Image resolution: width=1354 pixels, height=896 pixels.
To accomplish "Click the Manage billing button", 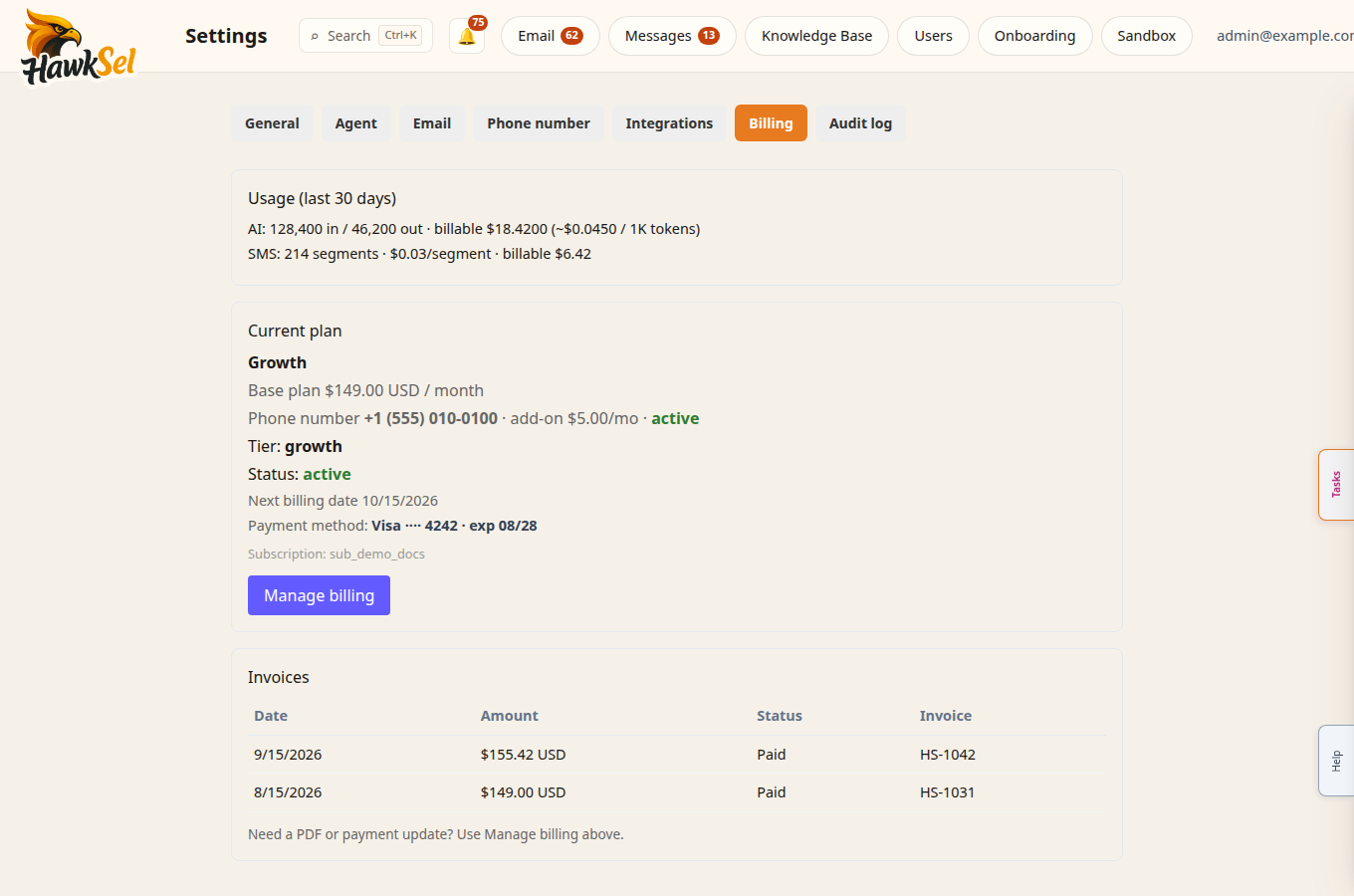I will (x=319, y=595).
